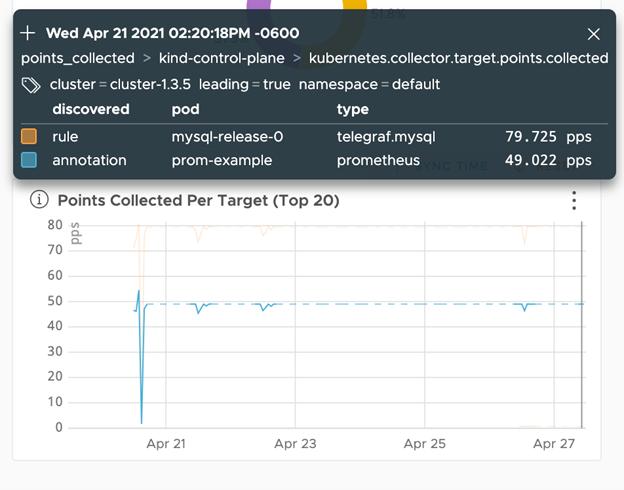This screenshot has height=490, width=624.
Task: Click the leading=true tag
Action: tap(245, 84)
